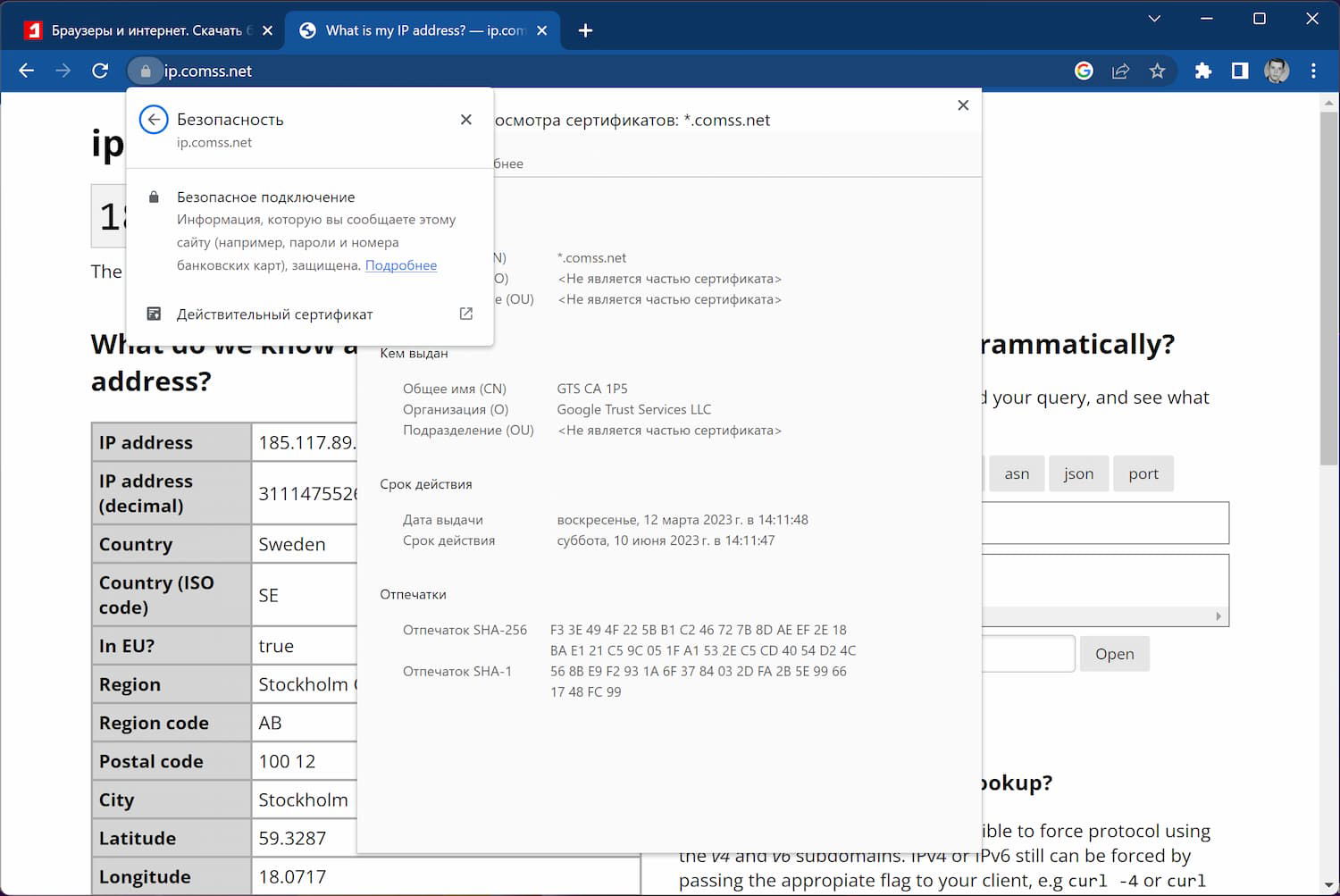Switch to Браузеры и интернет tab
Screen dimensions: 1340x896
[148, 30]
